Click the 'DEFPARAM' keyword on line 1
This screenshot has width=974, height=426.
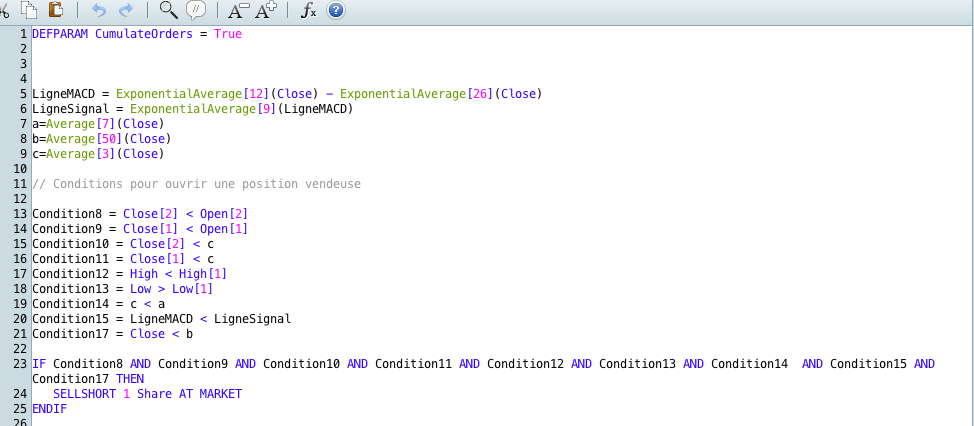coord(60,34)
